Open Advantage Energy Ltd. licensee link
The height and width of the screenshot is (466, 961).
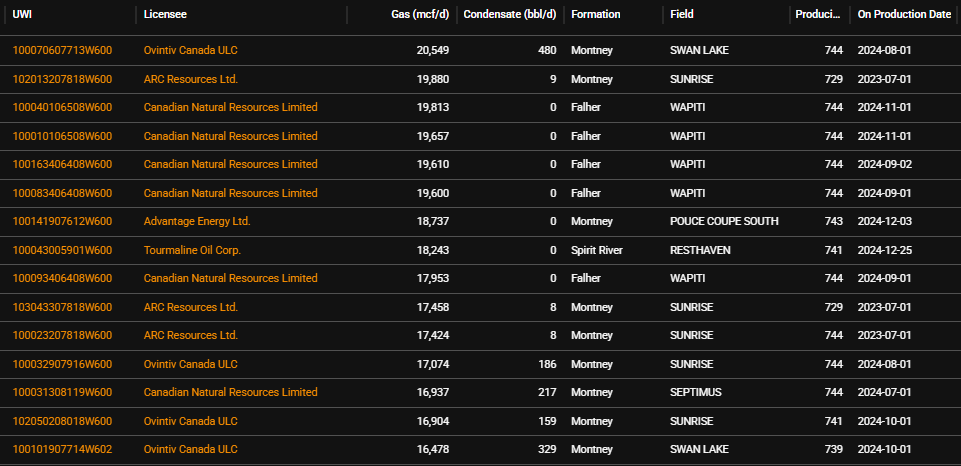(197, 221)
